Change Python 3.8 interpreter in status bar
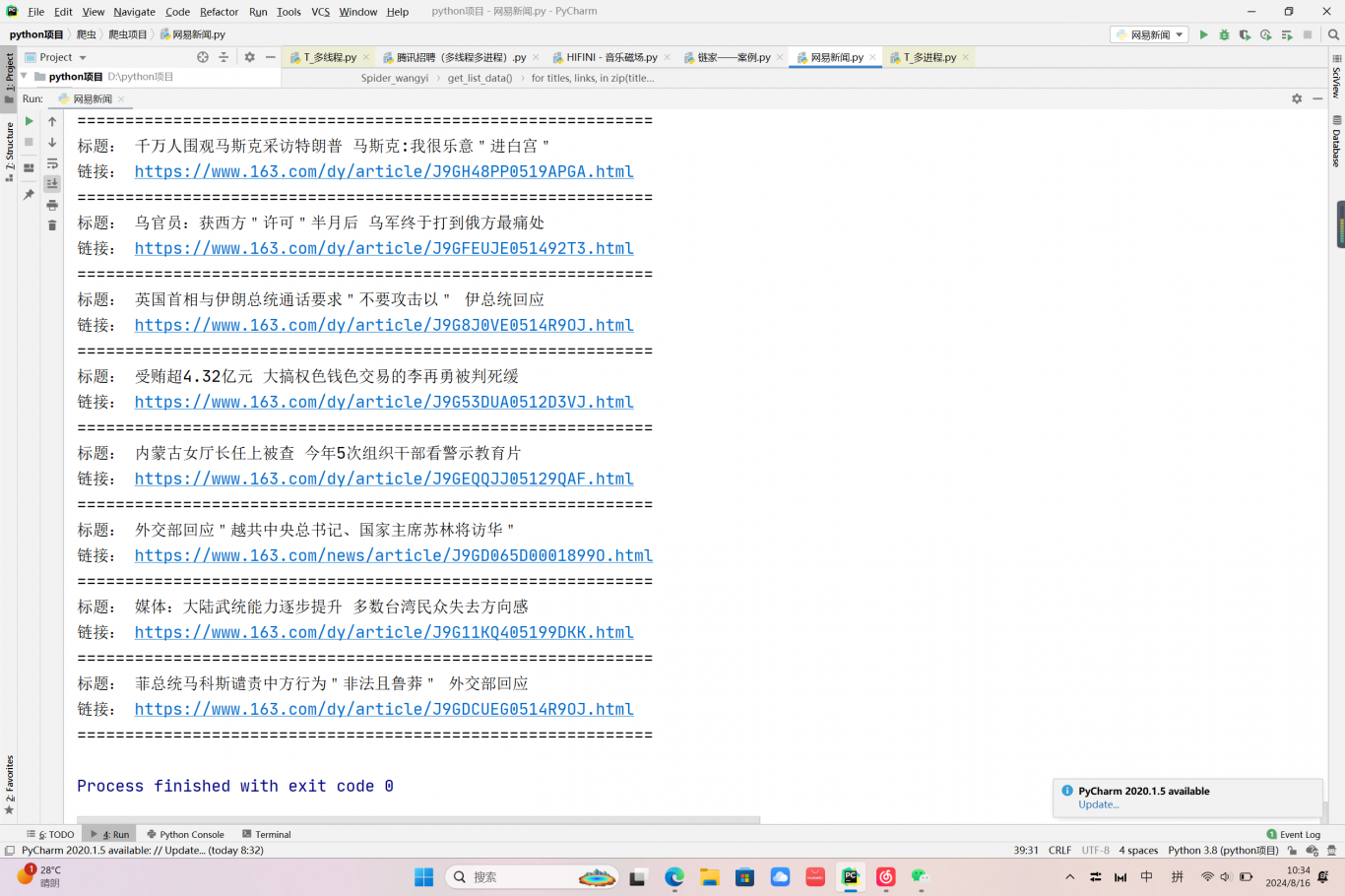The image size is (1345, 896). [x=1223, y=850]
